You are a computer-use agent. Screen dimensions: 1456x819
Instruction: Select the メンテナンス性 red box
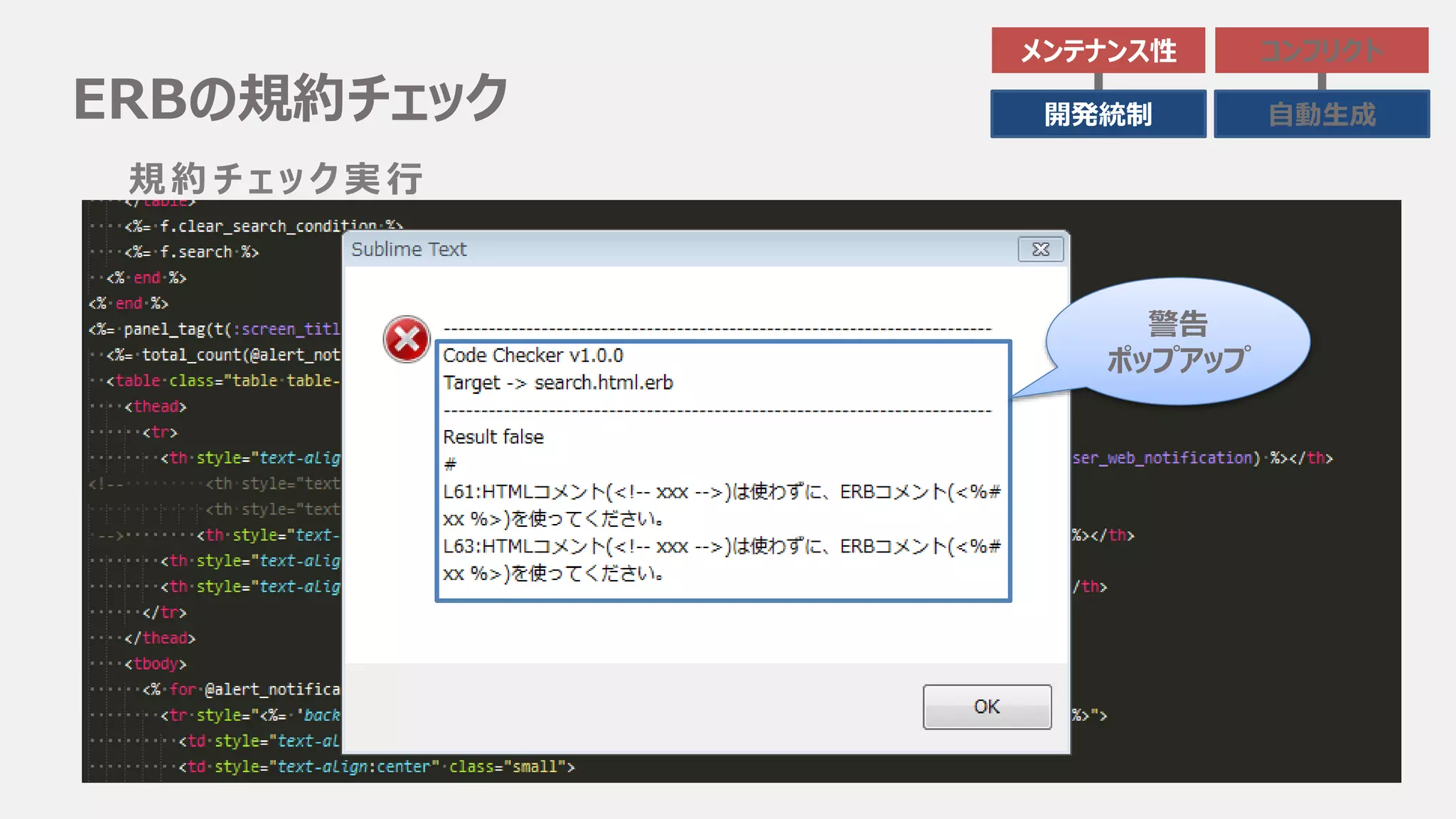1098,50
